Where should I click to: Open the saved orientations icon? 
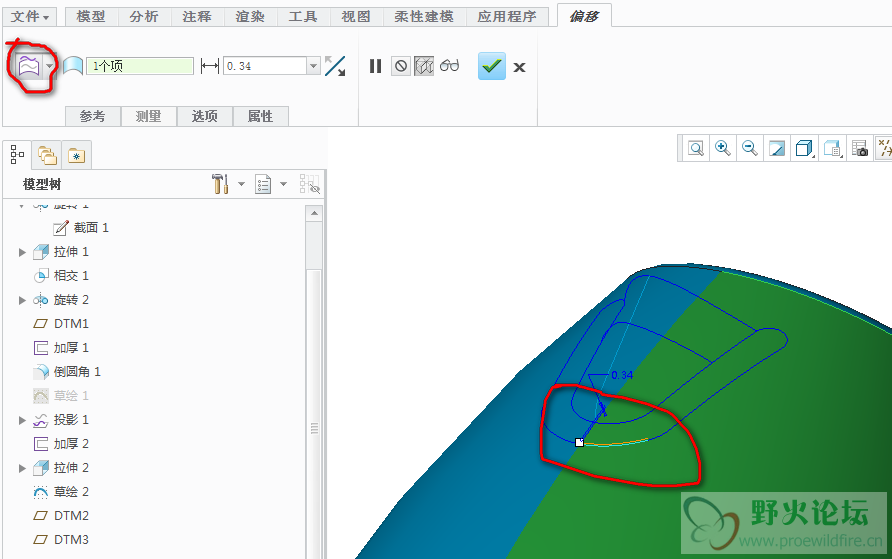click(x=832, y=149)
